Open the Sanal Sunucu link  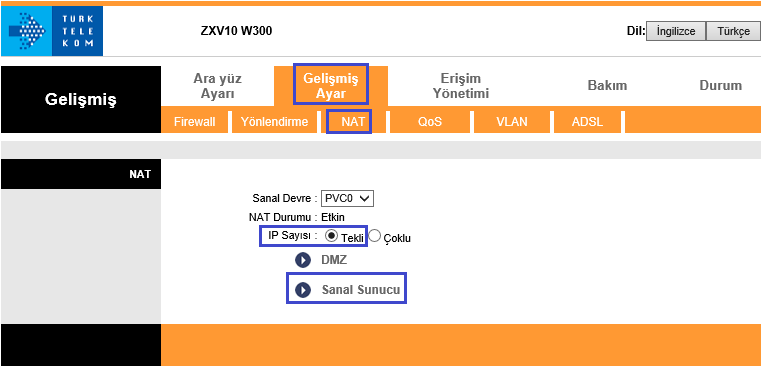point(361,291)
